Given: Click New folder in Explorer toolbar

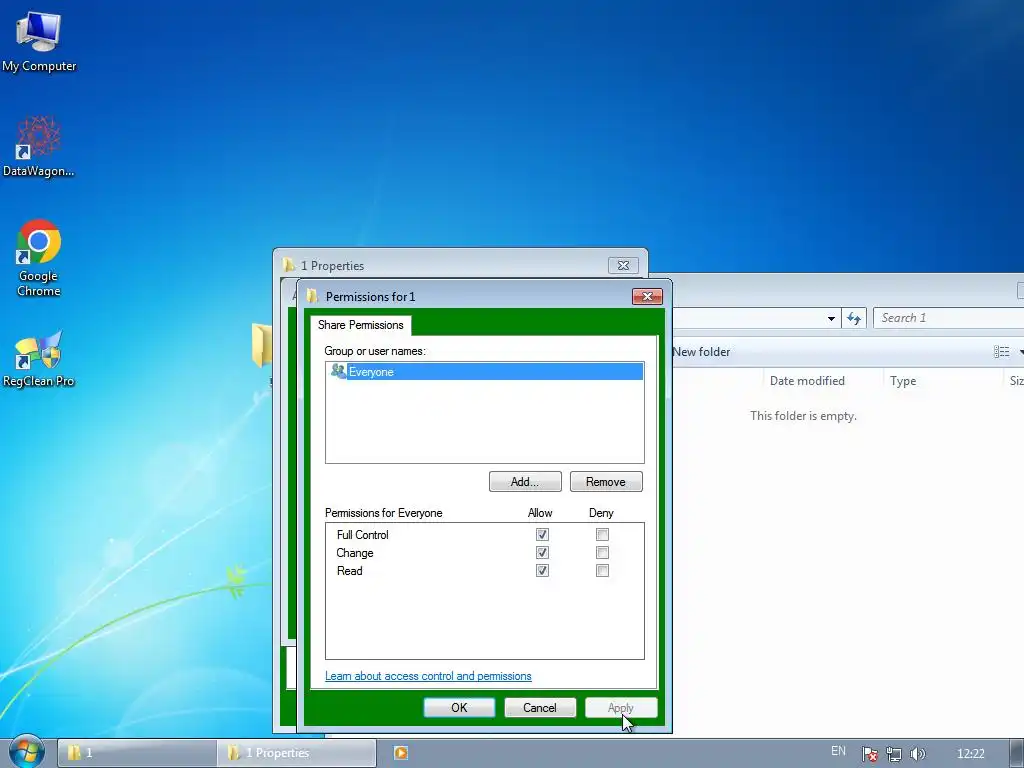Looking at the screenshot, I should click(701, 352).
